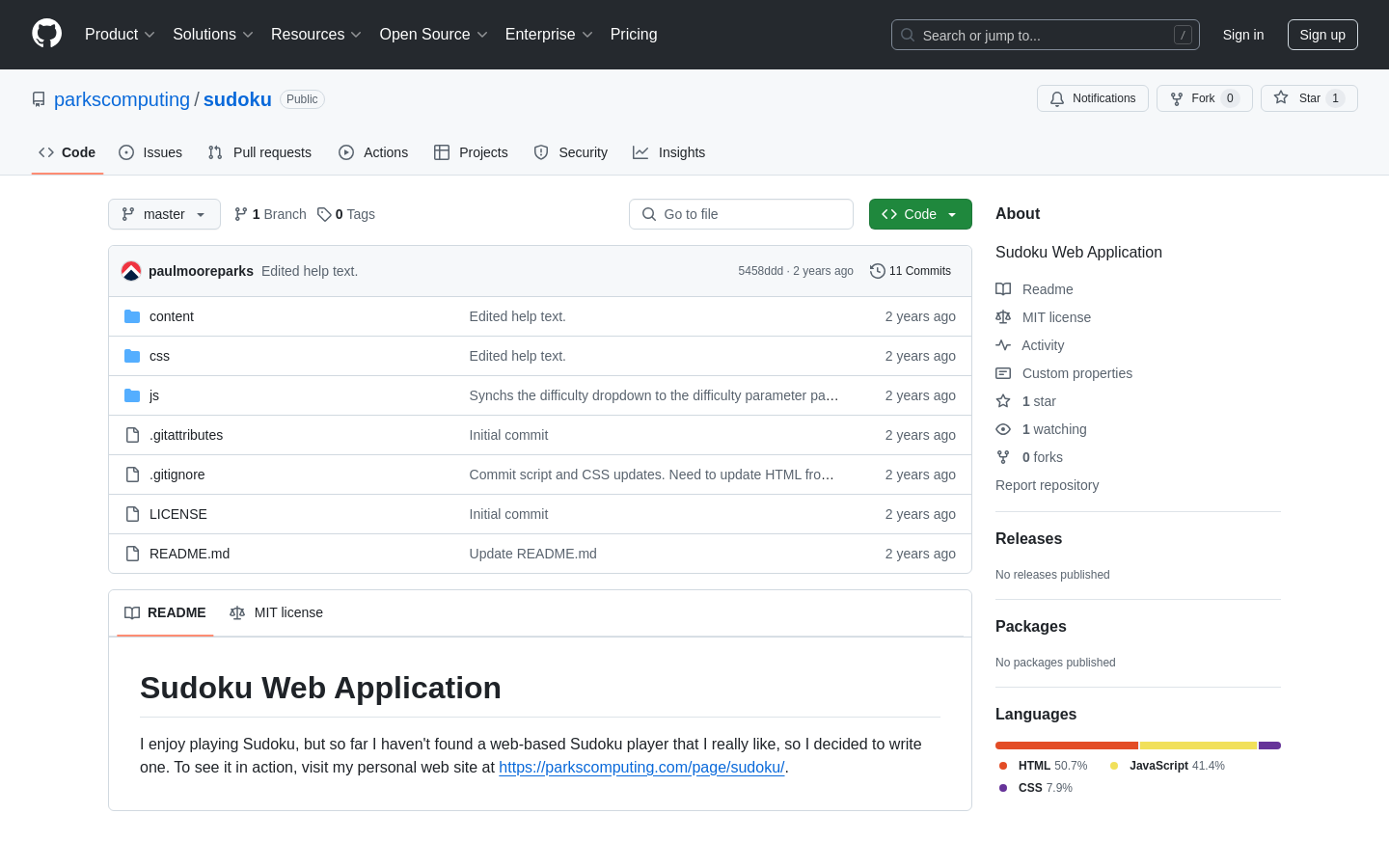Click the README.md file icon
The height and width of the screenshot is (868, 1389).
click(x=132, y=554)
